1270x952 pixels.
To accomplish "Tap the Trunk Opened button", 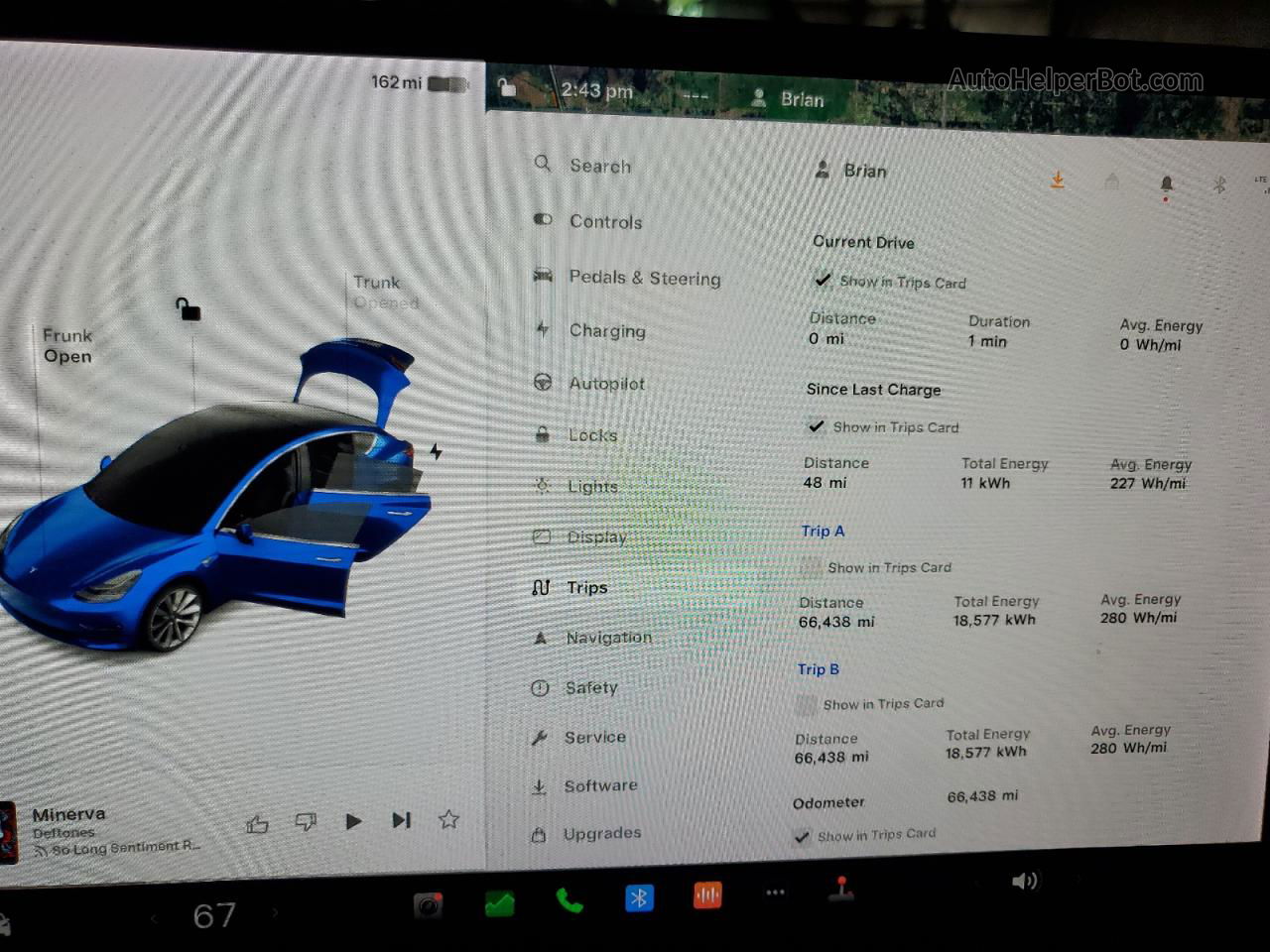I will 386,293.
